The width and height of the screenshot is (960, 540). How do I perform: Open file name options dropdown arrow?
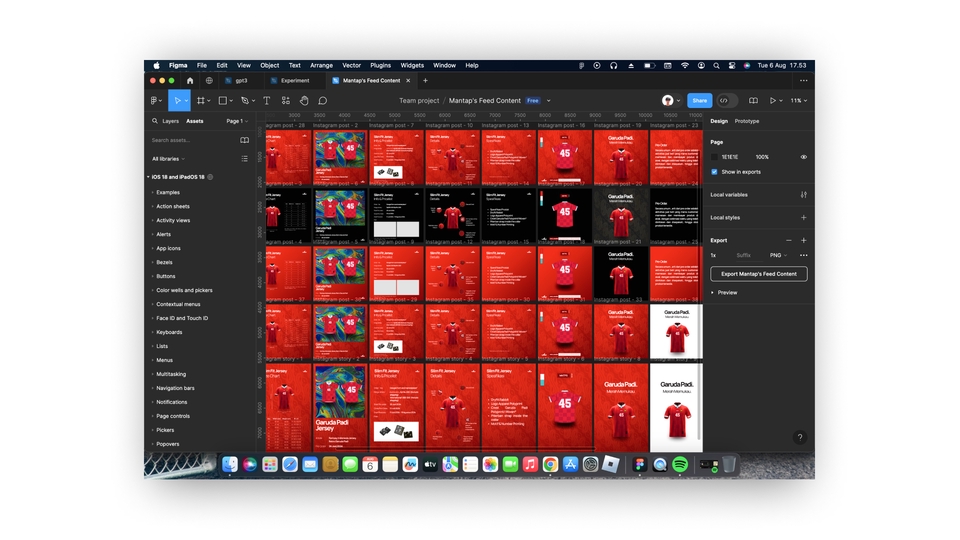coord(549,100)
